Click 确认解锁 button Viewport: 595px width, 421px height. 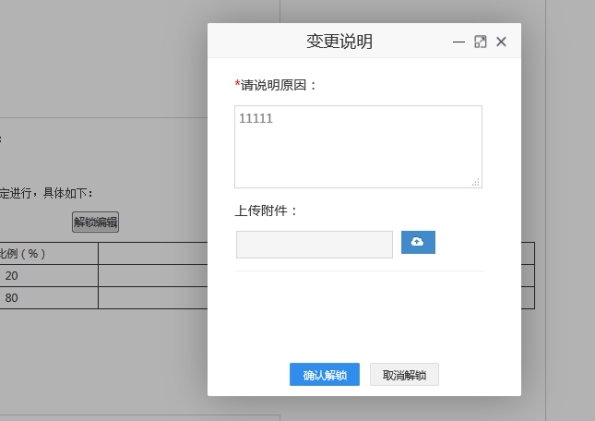(324, 375)
